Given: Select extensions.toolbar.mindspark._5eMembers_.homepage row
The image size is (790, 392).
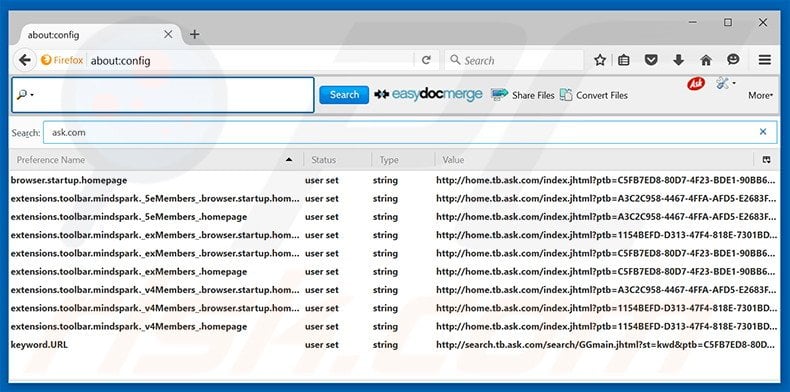Looking at the screenshot, I should pyautogui.click(x=394, y=217).
